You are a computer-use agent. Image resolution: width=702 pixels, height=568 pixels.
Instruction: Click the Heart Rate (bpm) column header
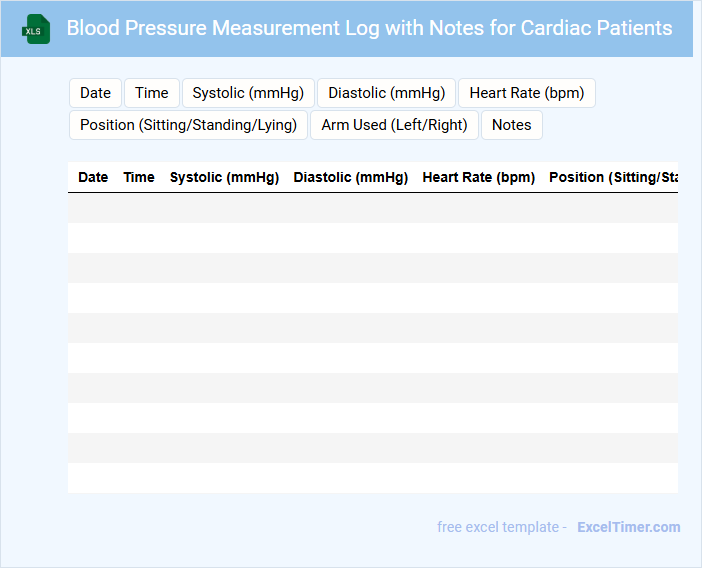478,177
